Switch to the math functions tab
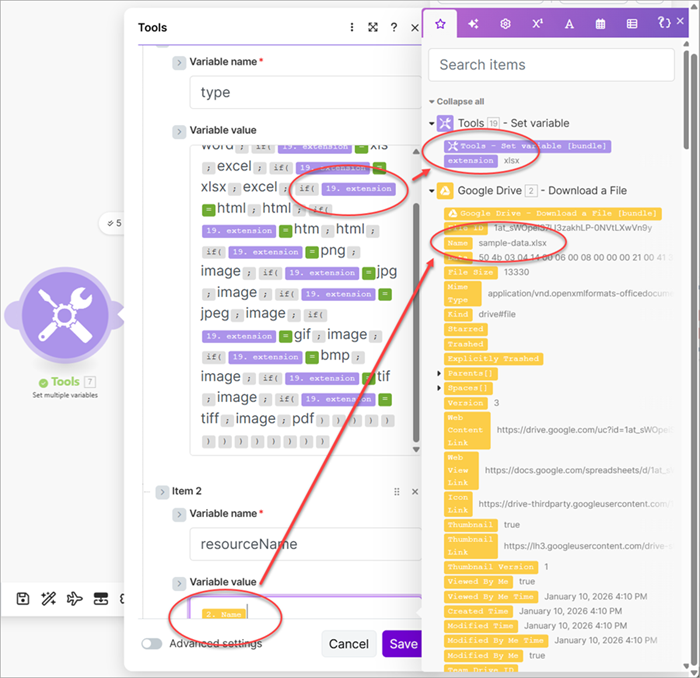 (x=537, y=24)
